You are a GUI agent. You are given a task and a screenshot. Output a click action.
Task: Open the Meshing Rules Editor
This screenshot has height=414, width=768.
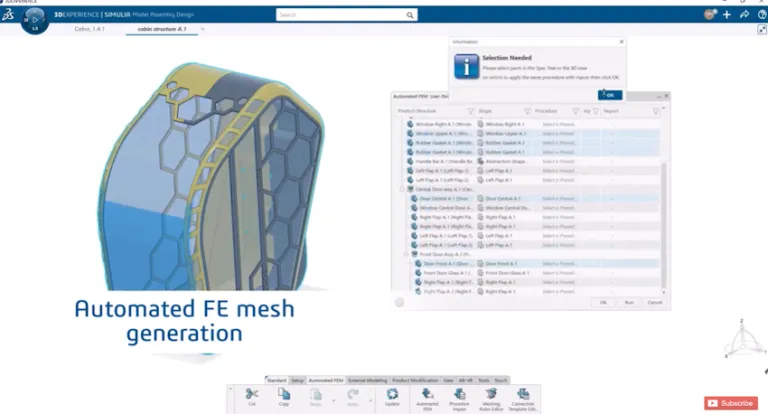tap(491, 399)
